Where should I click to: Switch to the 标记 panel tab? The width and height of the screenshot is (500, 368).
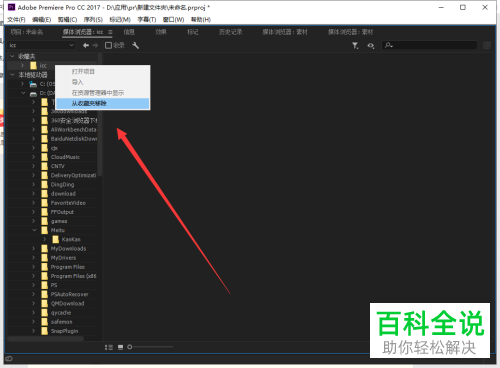tap(193, 32)
